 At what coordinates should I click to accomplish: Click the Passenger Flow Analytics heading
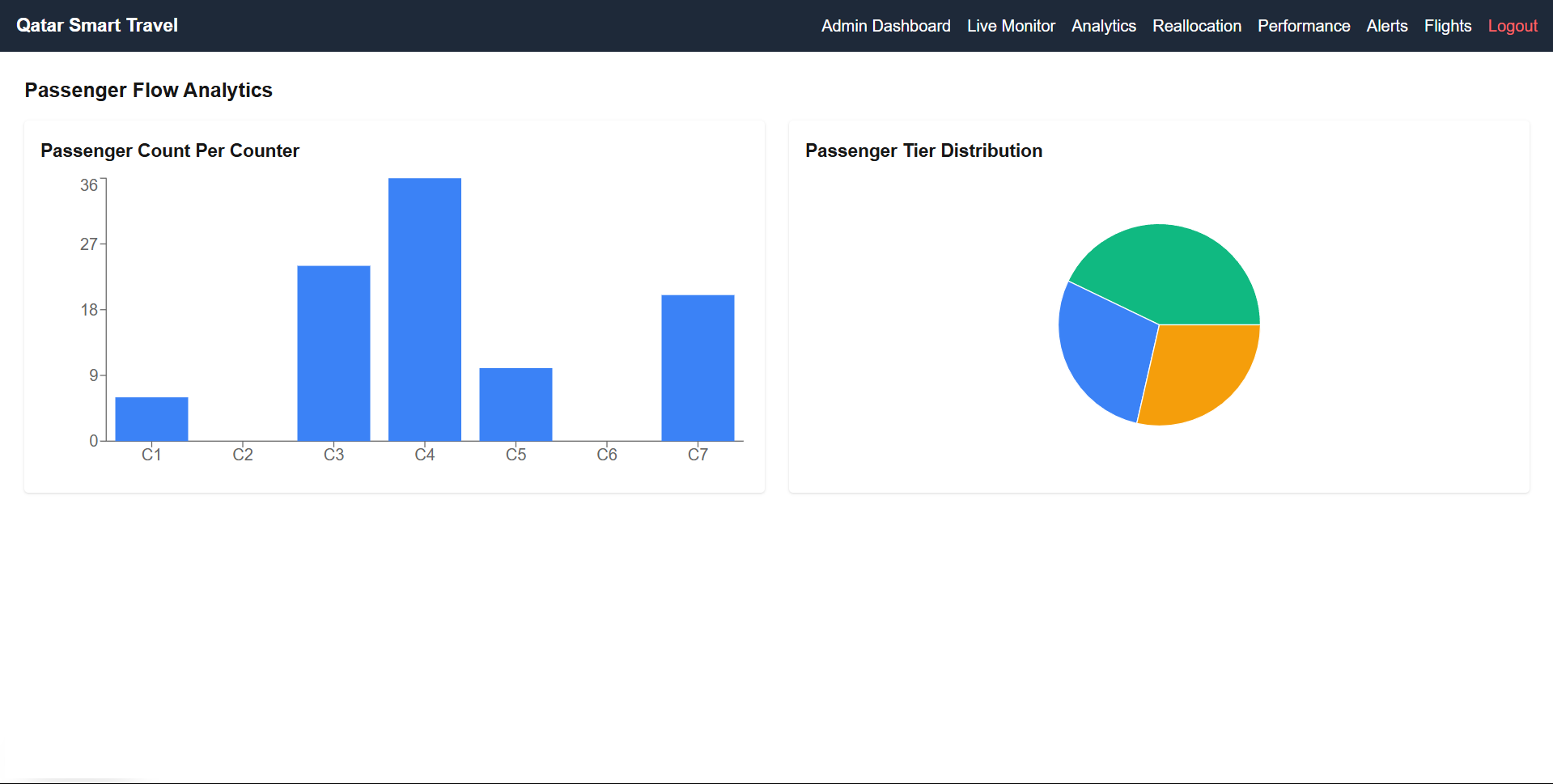pyautogui.click(x=148, y=90)
